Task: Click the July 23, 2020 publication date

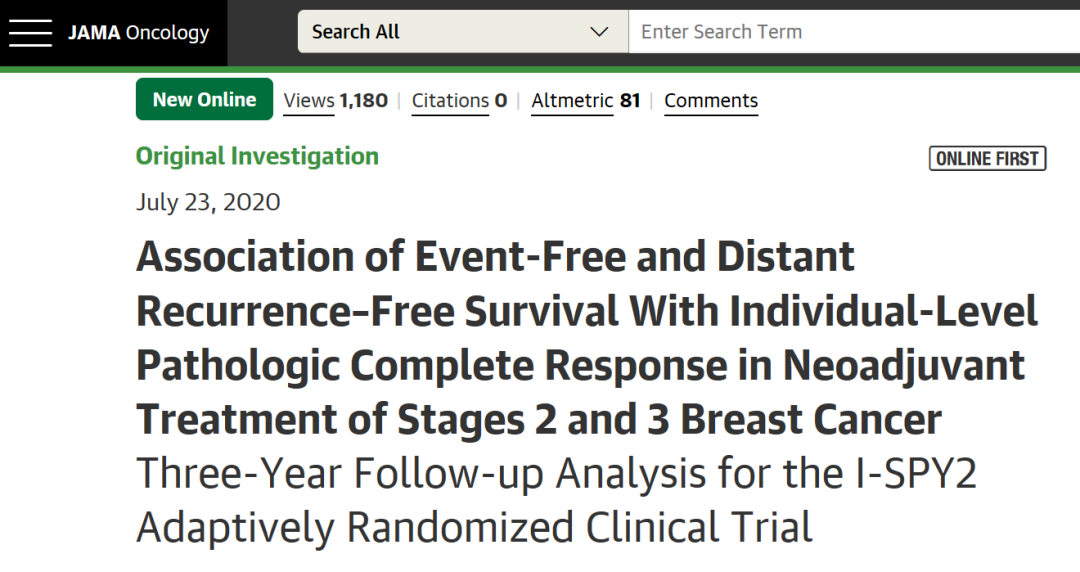Action: pyautogui.click(x=208, y=202)
